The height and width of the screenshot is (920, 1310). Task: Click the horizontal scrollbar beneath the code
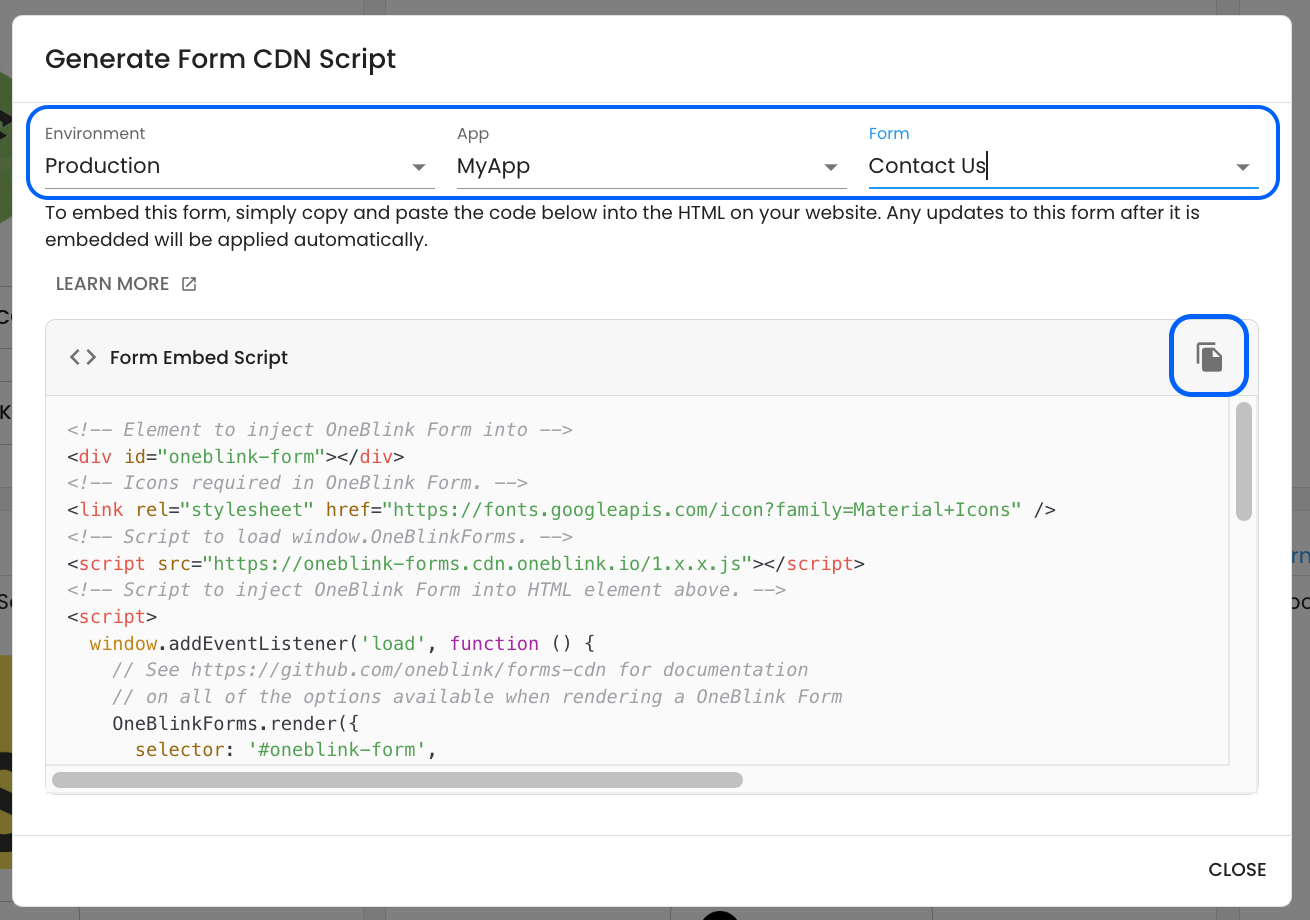pos(397,779)
